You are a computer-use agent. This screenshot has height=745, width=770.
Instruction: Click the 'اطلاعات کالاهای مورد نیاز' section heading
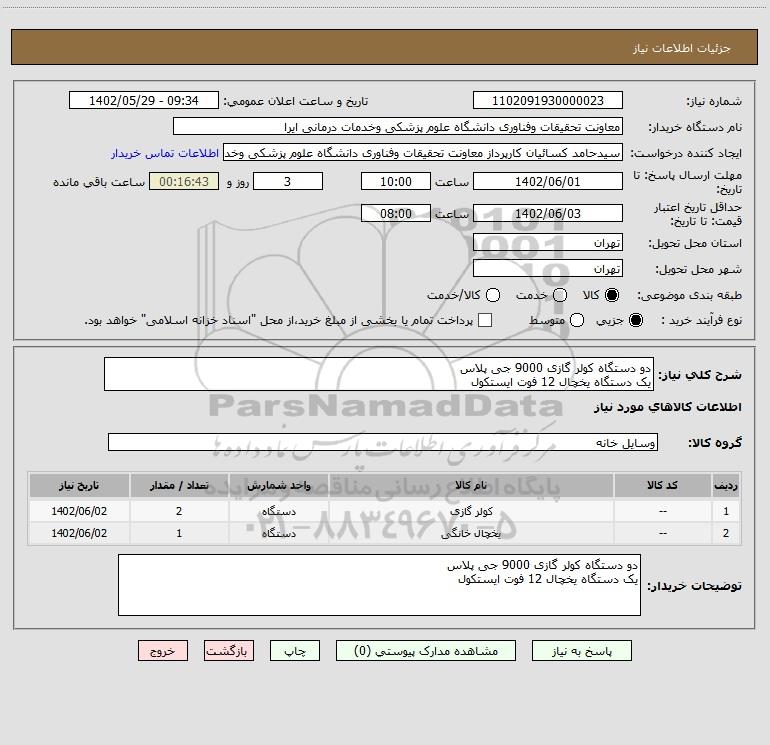point(668,407)
